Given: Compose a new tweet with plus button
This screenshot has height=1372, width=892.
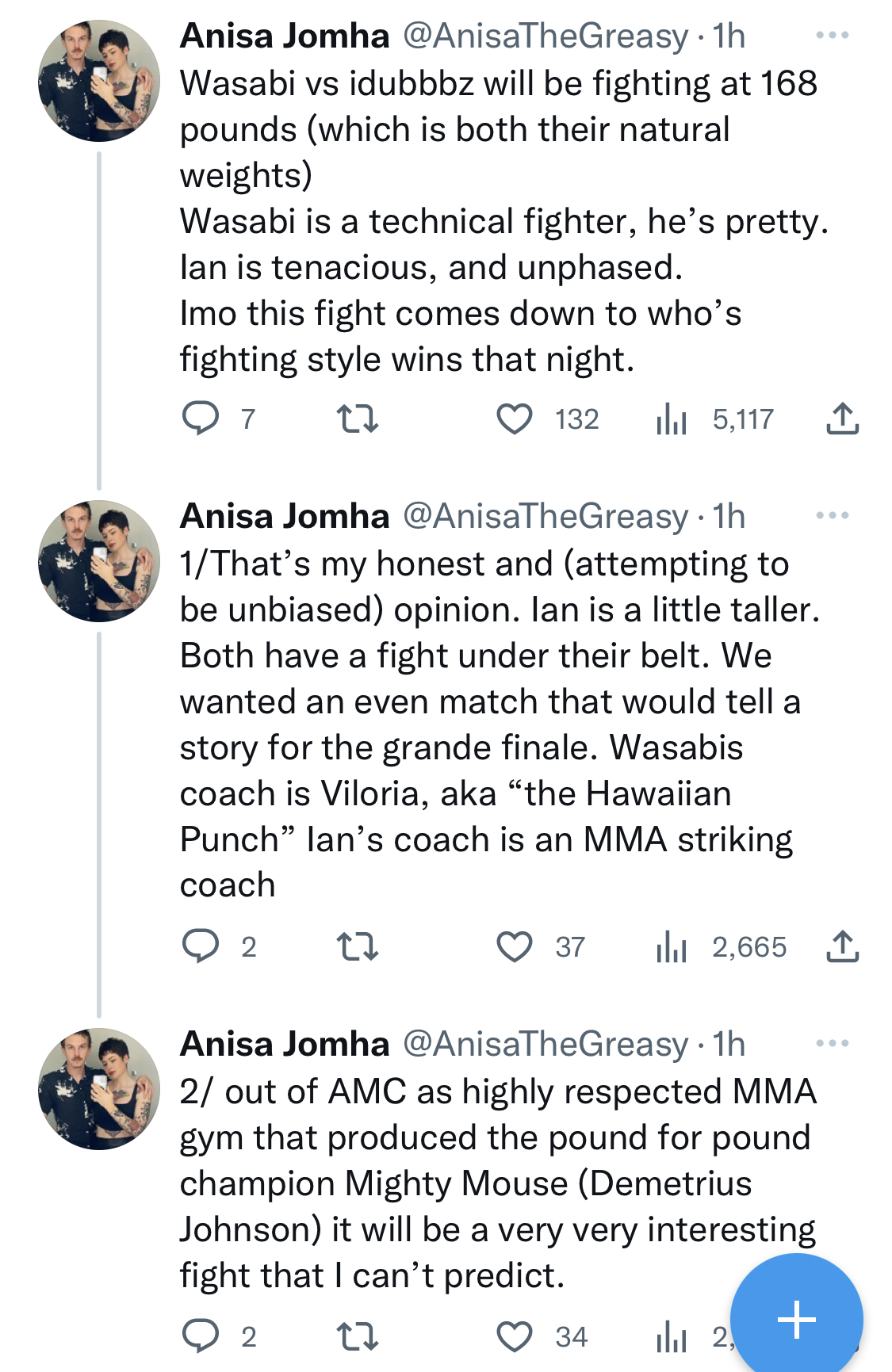Looking at the screenshot, I should coord(797,1319).
